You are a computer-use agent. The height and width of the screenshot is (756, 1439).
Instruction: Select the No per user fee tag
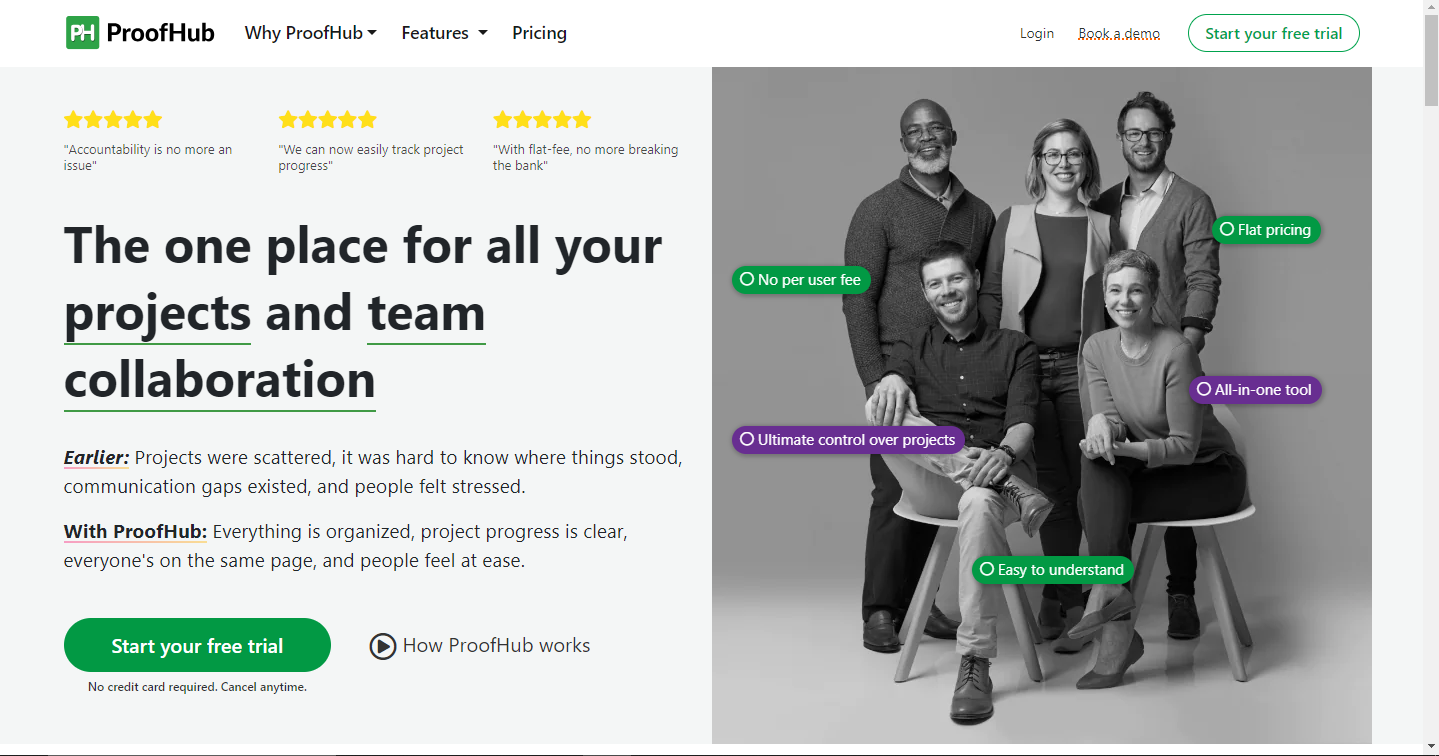click(x=801, y=280)
